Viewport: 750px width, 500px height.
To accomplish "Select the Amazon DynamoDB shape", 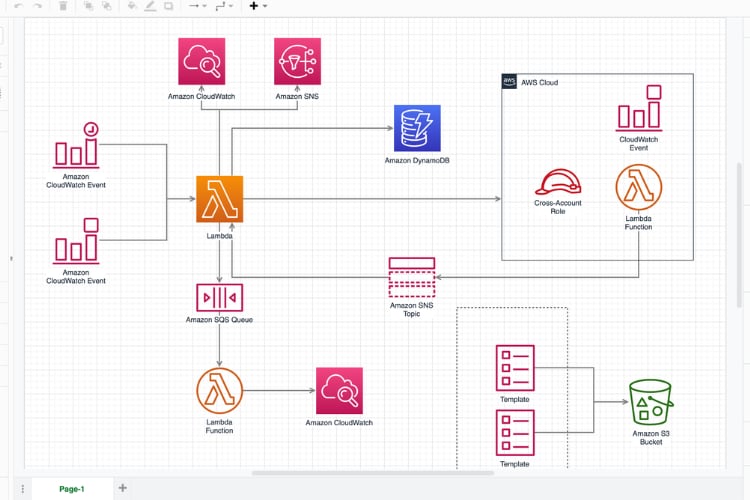I will (417, 128).
